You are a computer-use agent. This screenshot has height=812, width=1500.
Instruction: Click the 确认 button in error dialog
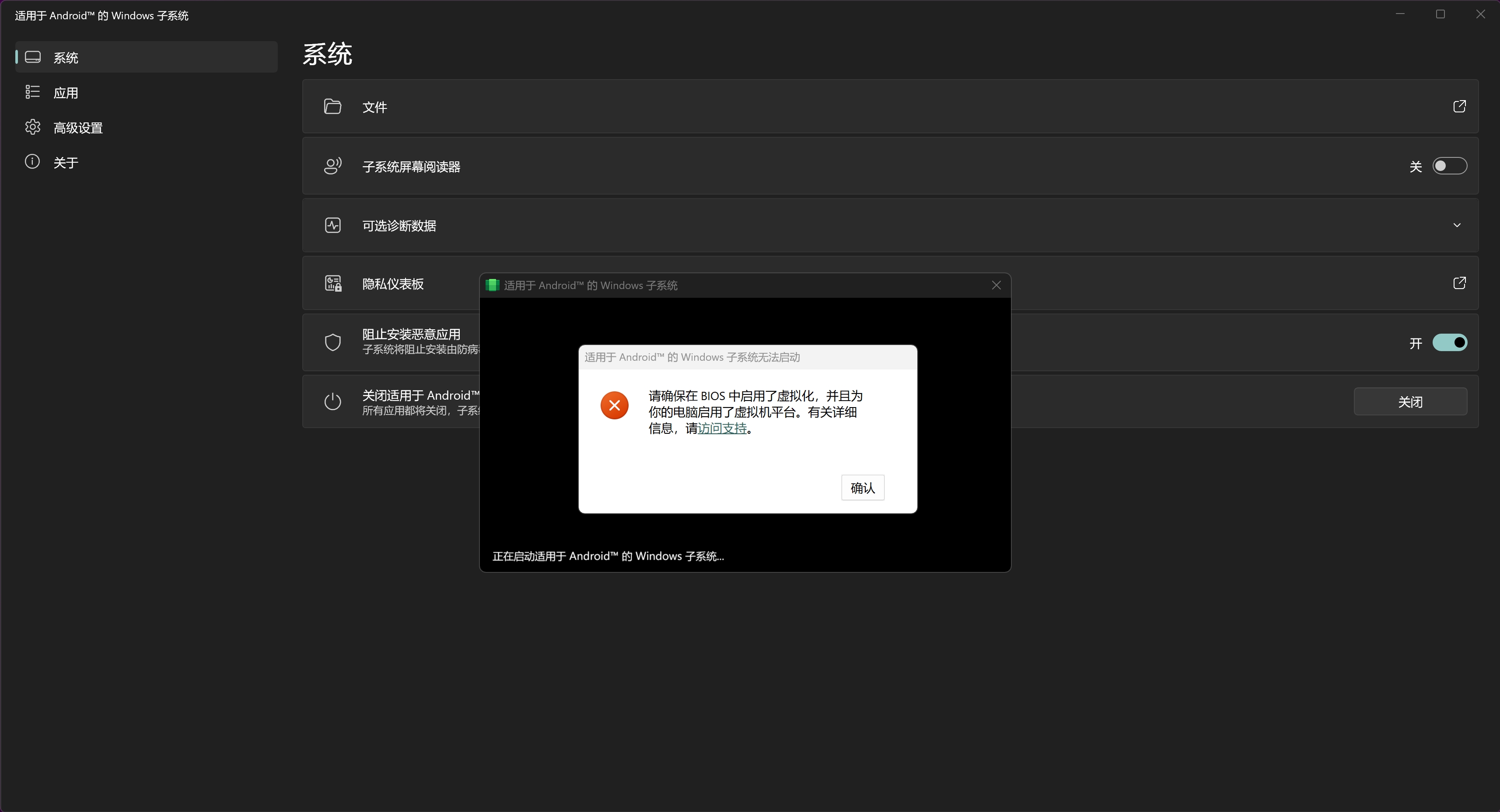pos(862,488)
